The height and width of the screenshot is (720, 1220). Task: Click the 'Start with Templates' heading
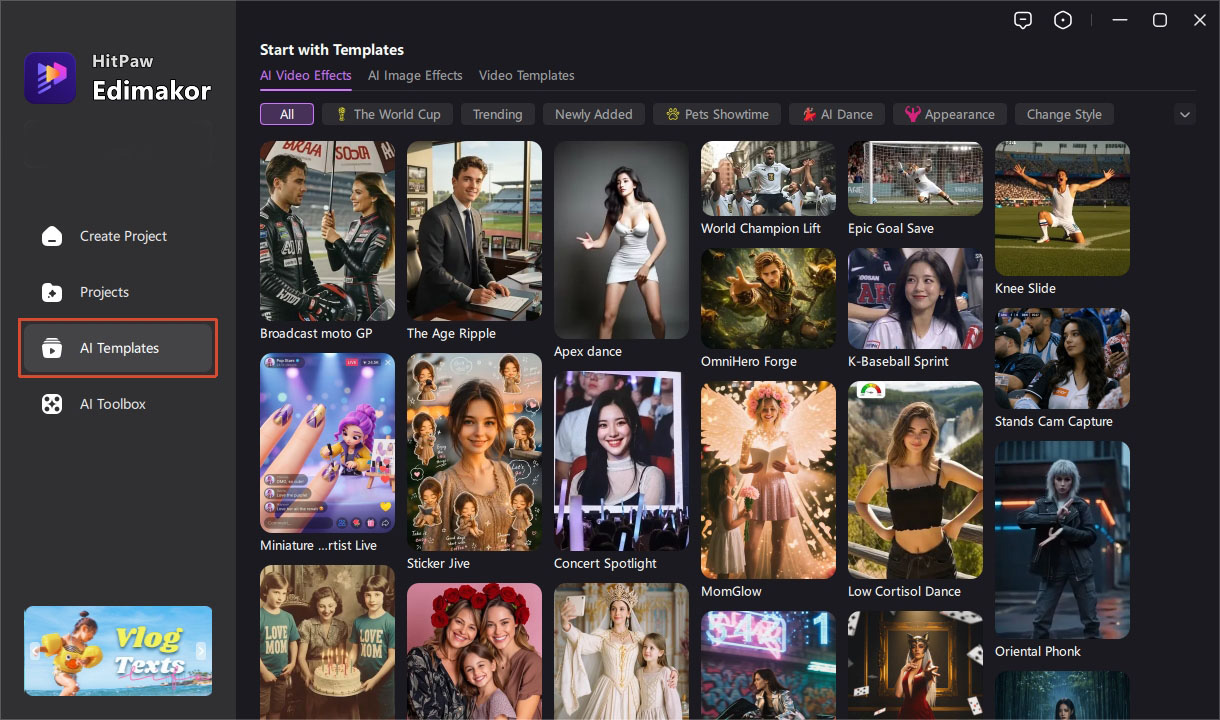(x=332, y=49)
